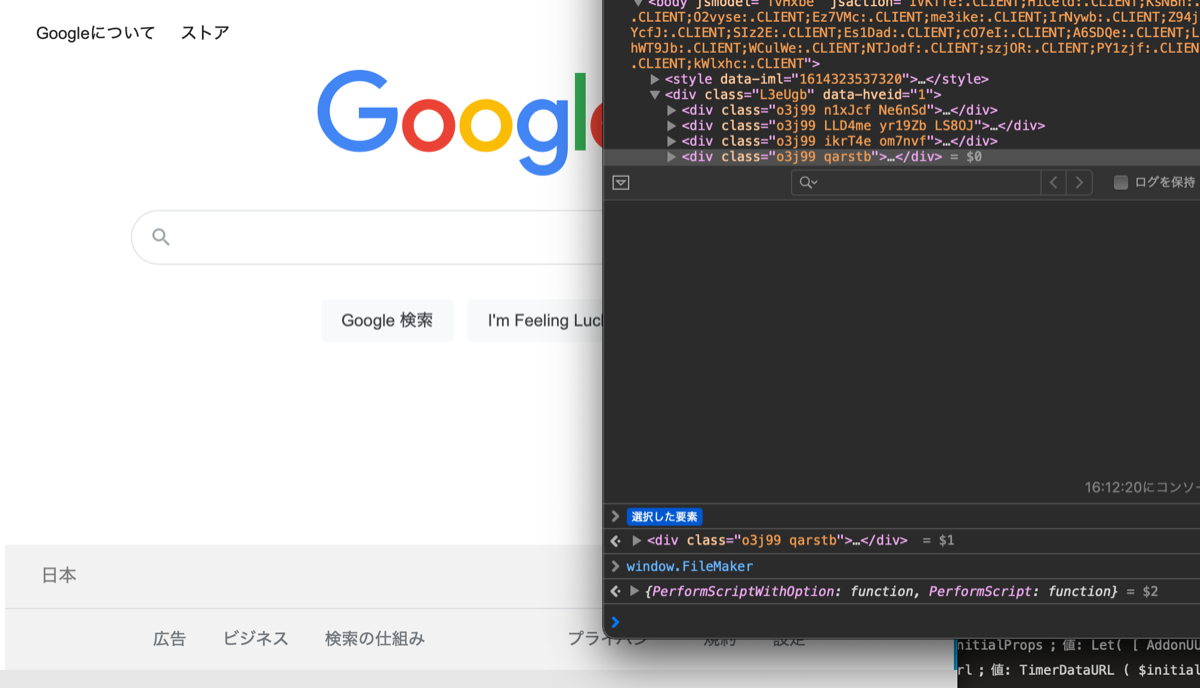Enable the ログを保持 checkbox

[x=1121, y=182]
